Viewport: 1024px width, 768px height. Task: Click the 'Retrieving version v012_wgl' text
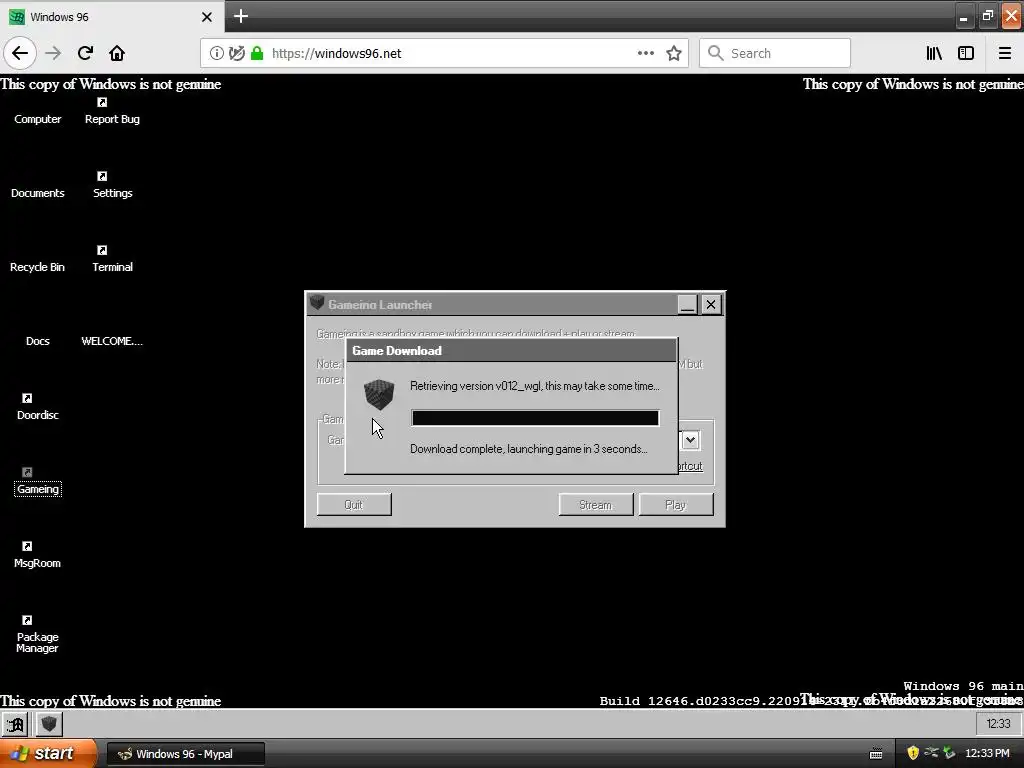(535, 386)
